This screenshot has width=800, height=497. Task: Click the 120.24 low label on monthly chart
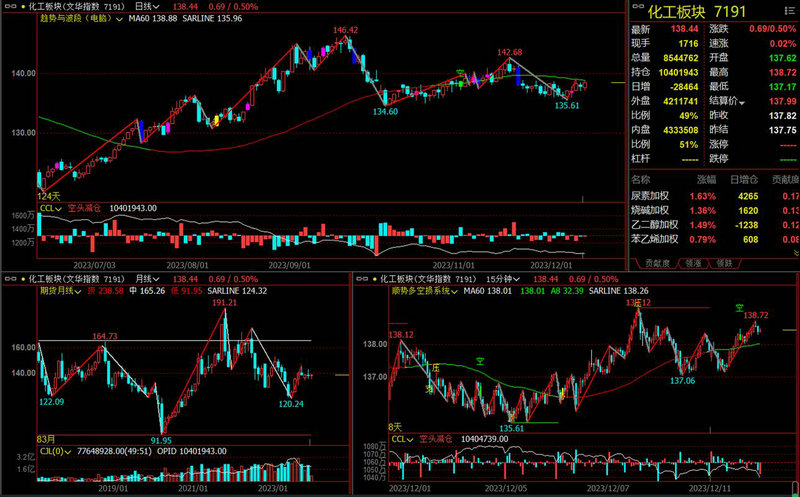[291, 404]
